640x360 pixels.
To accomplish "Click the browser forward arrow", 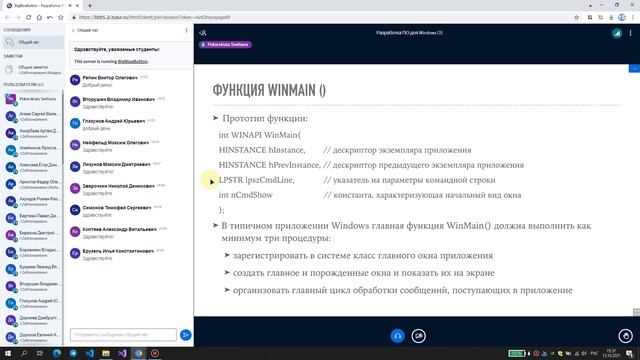I will [x=18, y=18].
